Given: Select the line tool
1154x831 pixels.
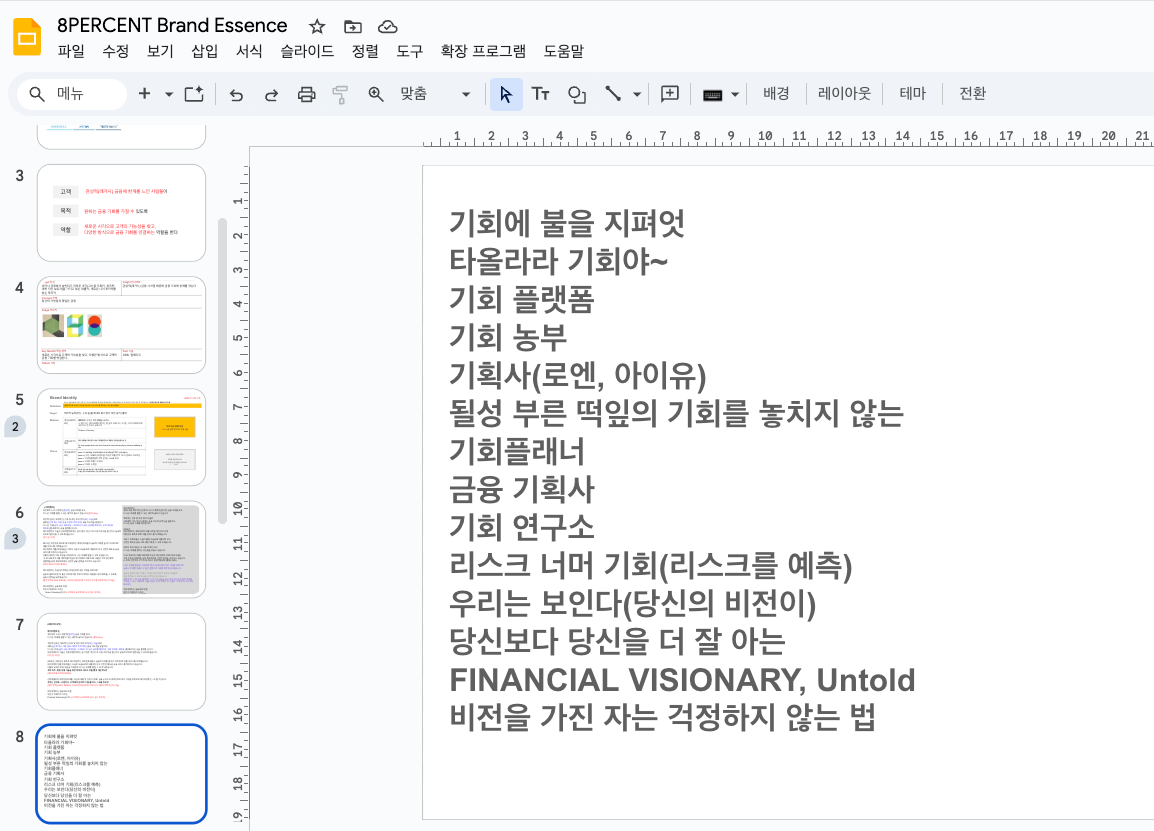Looking at the screenshot, I should (x=612, y=93).
